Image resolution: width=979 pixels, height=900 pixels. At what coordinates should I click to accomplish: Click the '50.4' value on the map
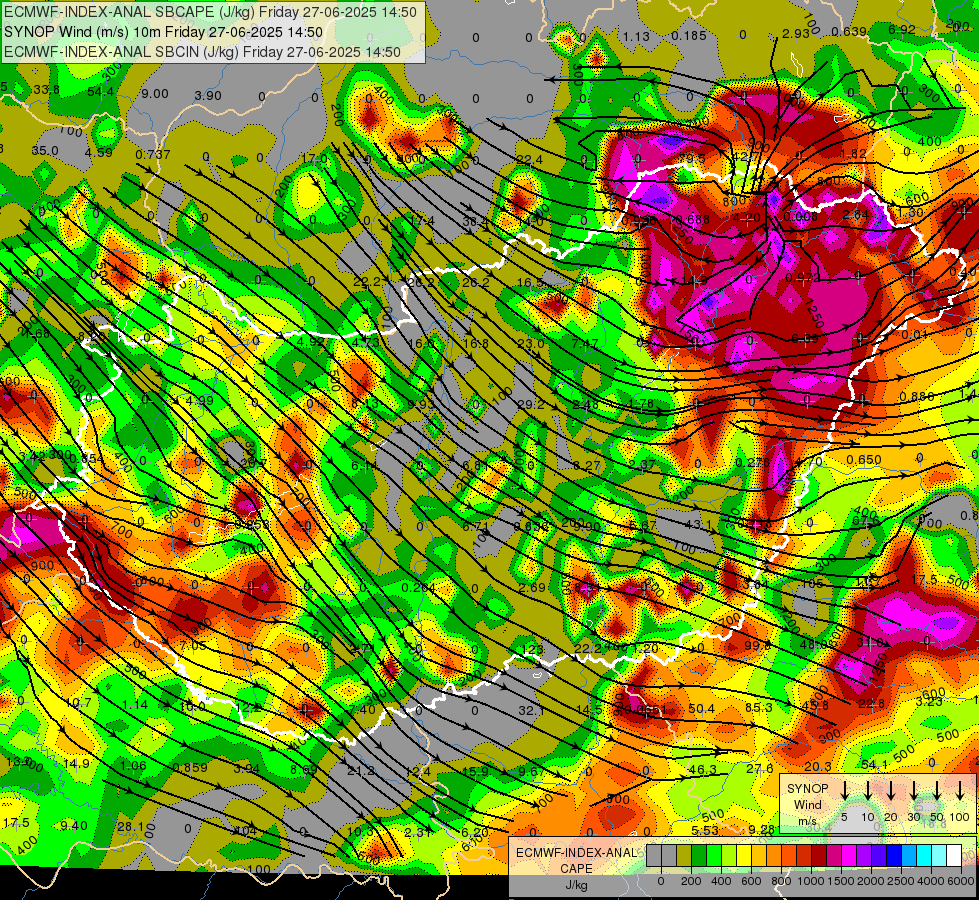coord(701,708)
